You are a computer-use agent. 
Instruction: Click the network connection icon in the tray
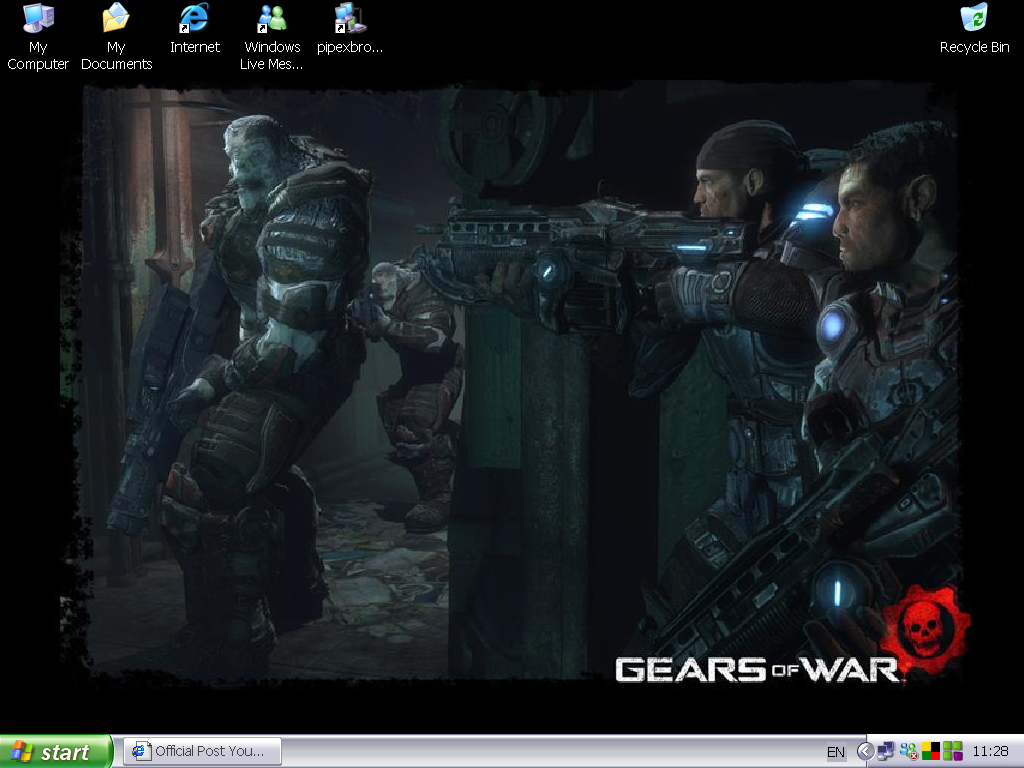(885, 750)
